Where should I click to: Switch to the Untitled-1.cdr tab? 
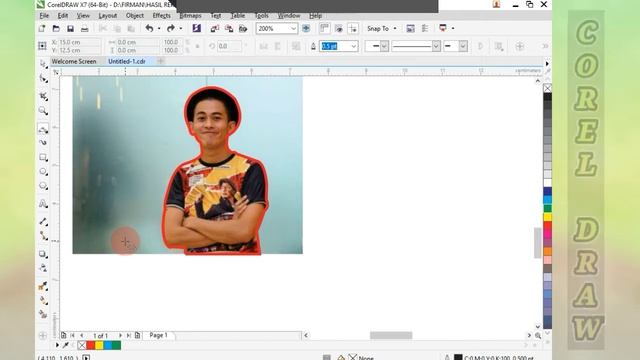(x=127, y=61)
